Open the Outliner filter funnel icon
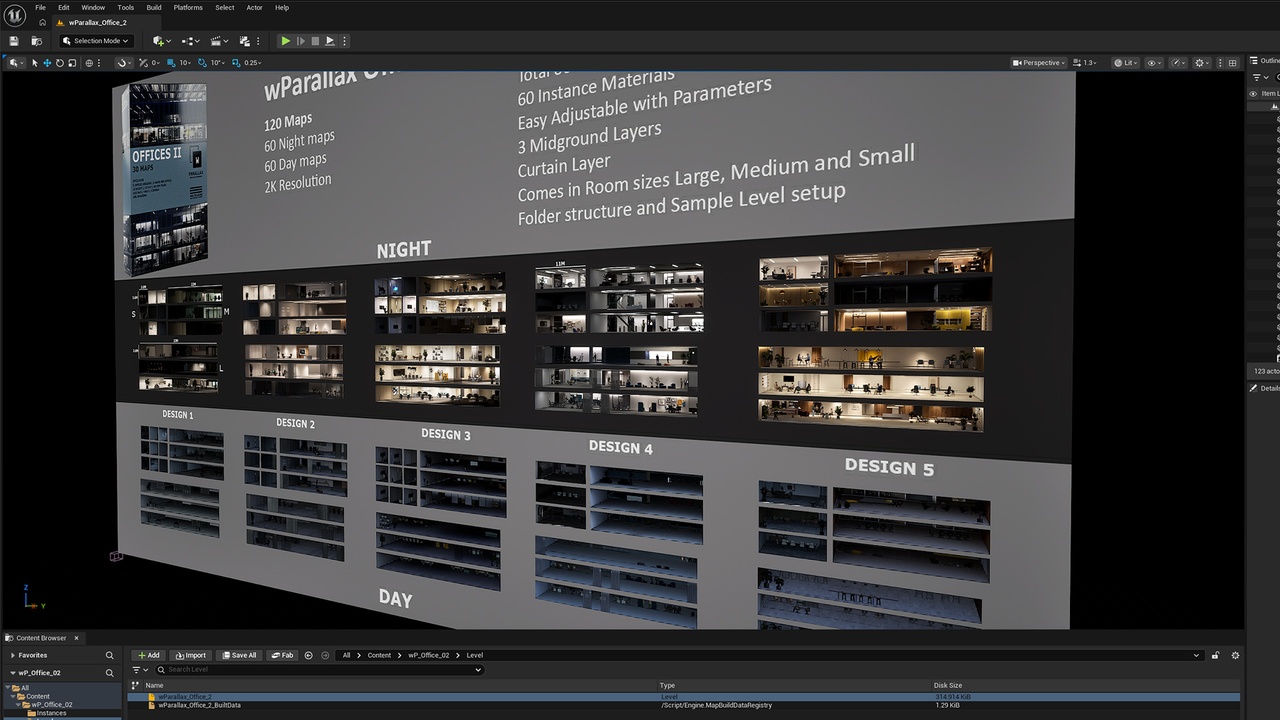Screen dimensions: 1280x720 [x=1259, y=77]
